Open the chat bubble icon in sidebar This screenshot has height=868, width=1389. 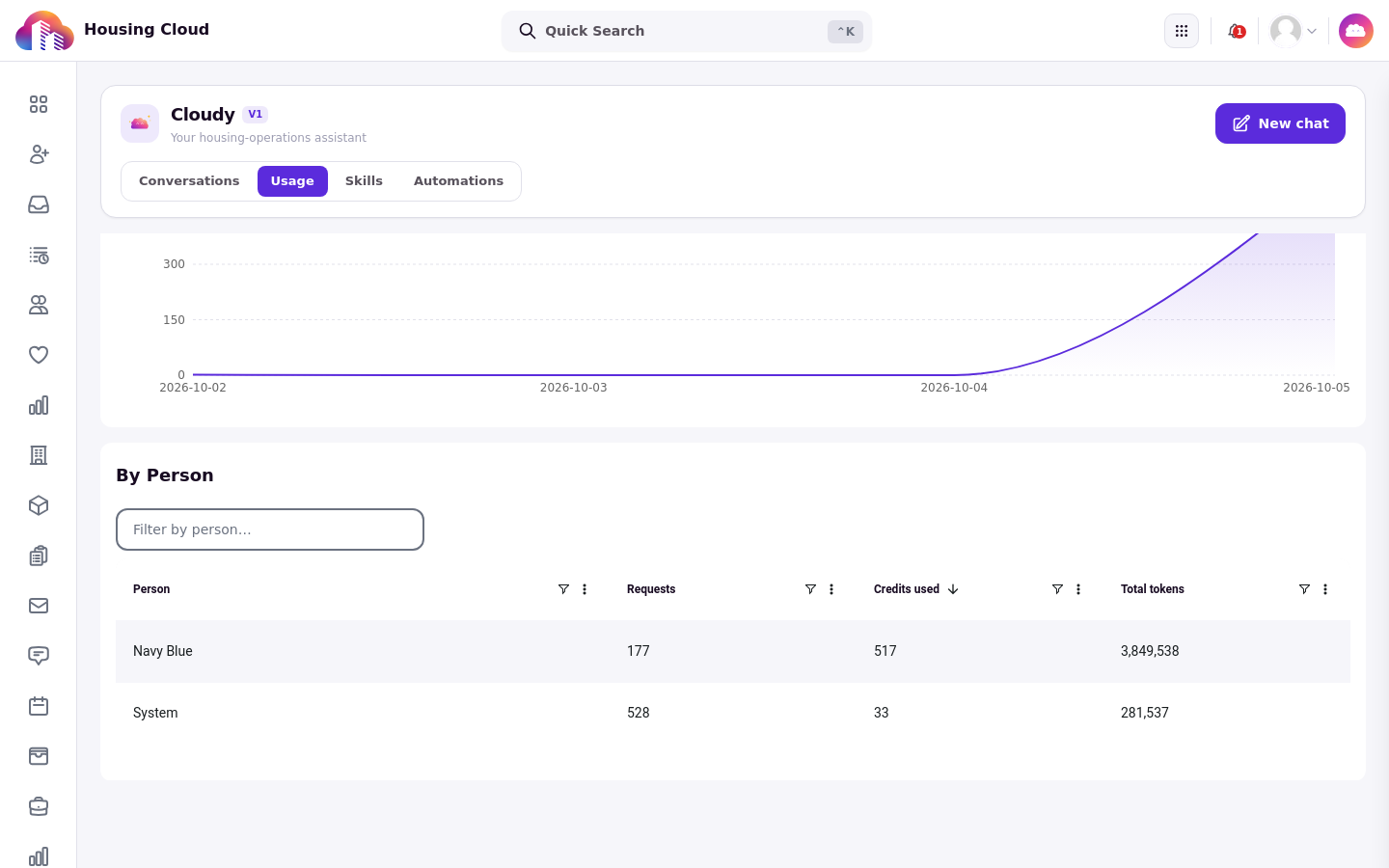[39, 656]
